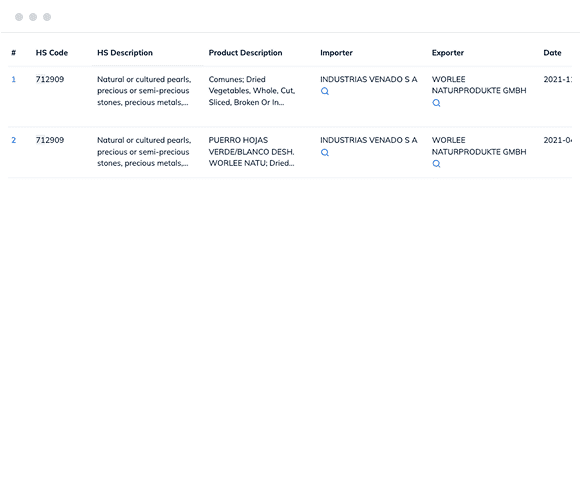
Task: Click search icon under second INDUSTRIAS VENADO importer
Action: pyautogui.click(x=325, y=152)
